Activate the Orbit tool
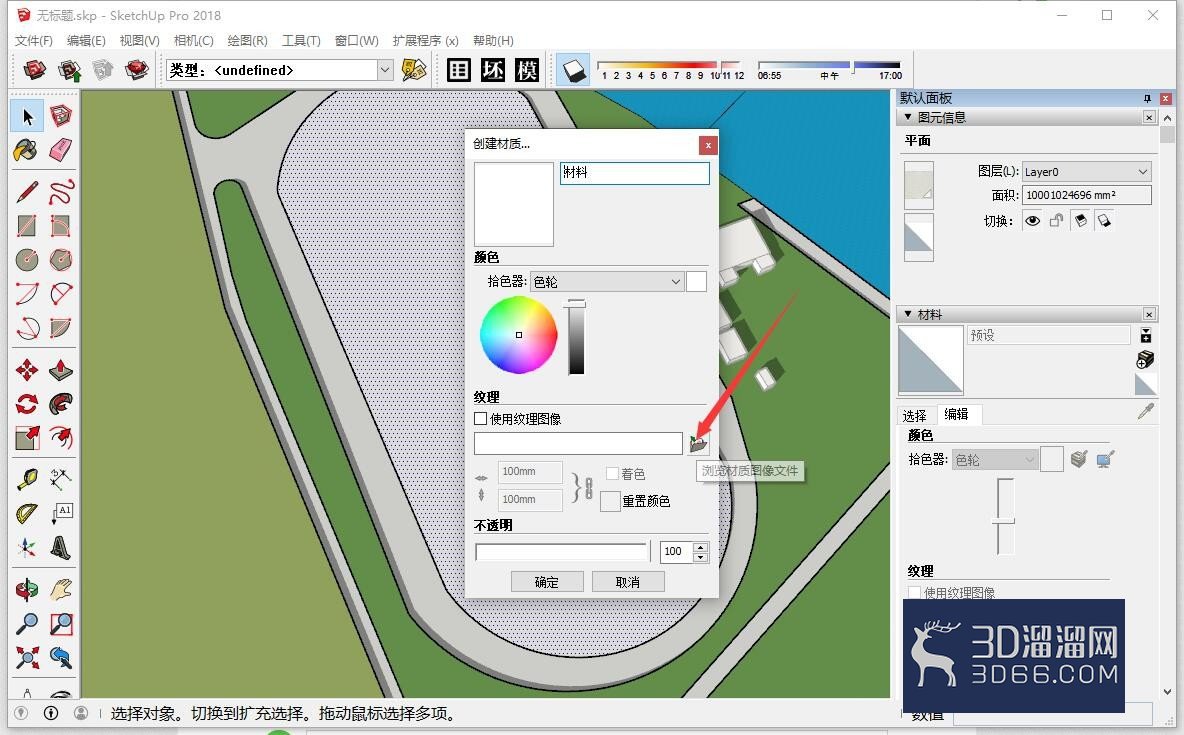The image size is (1184, 735). (27, 589)
